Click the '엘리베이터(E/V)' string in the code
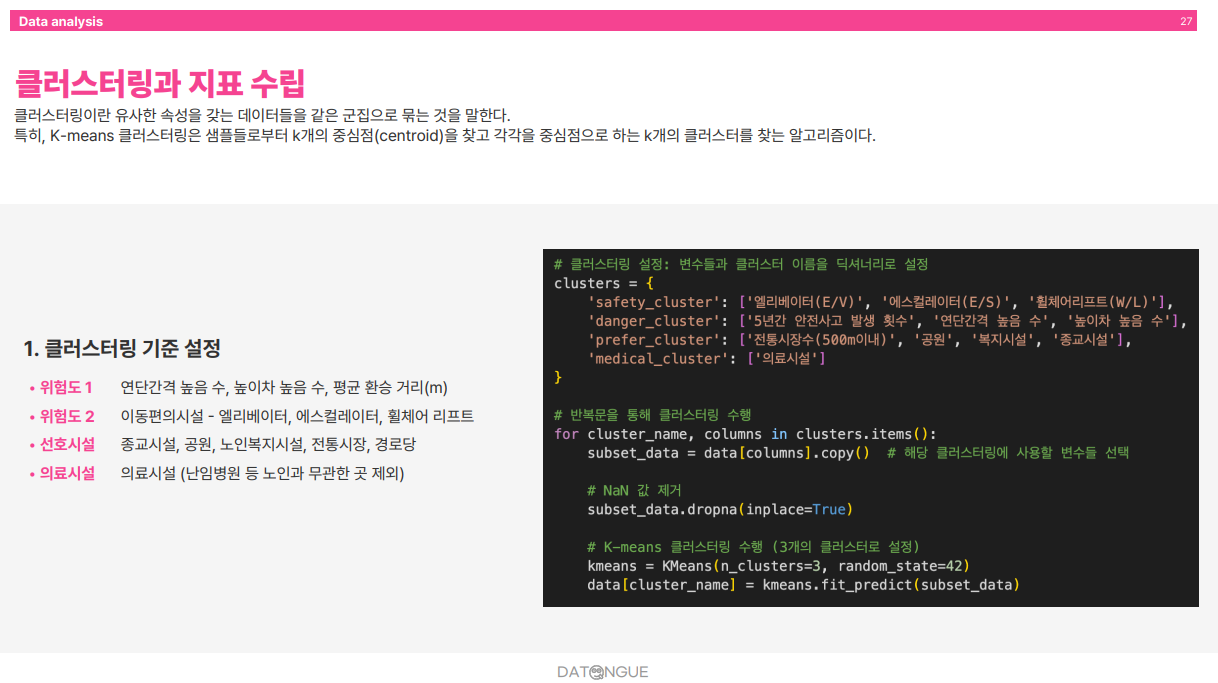 pos(805,302)
